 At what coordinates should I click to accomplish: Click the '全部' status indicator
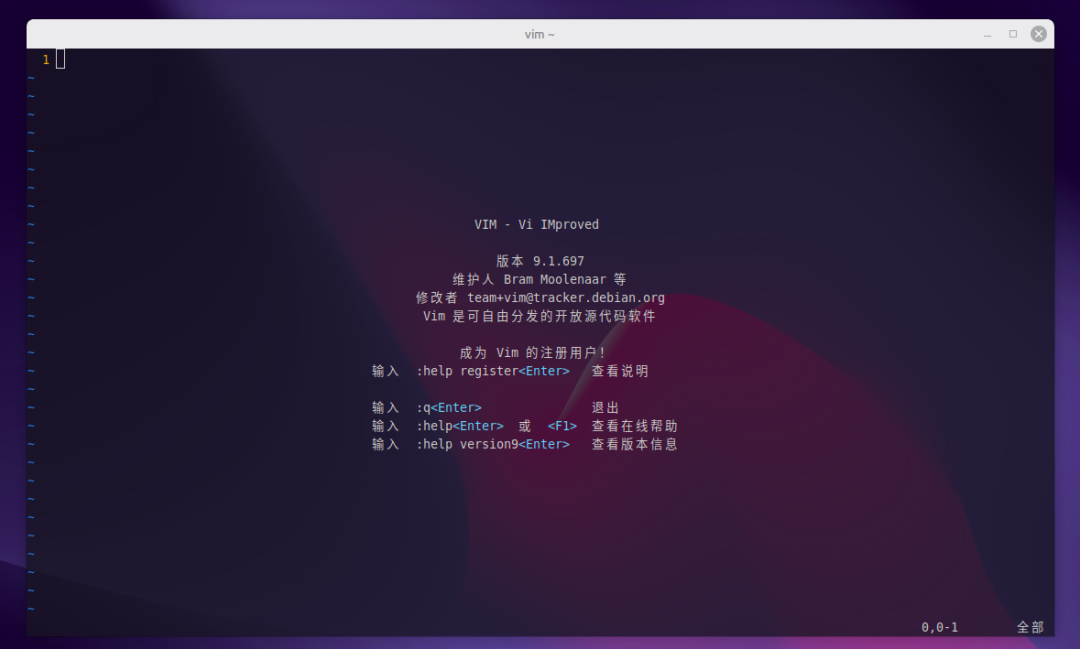(1030, 628)
